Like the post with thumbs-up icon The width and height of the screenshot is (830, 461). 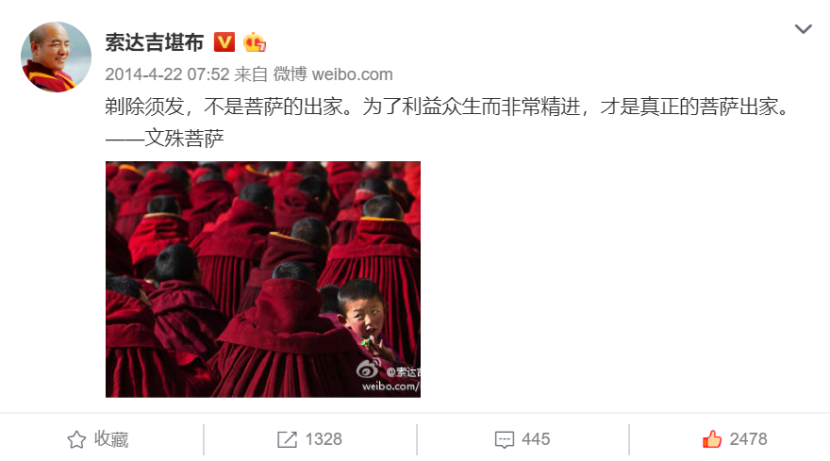coord(712,439)
